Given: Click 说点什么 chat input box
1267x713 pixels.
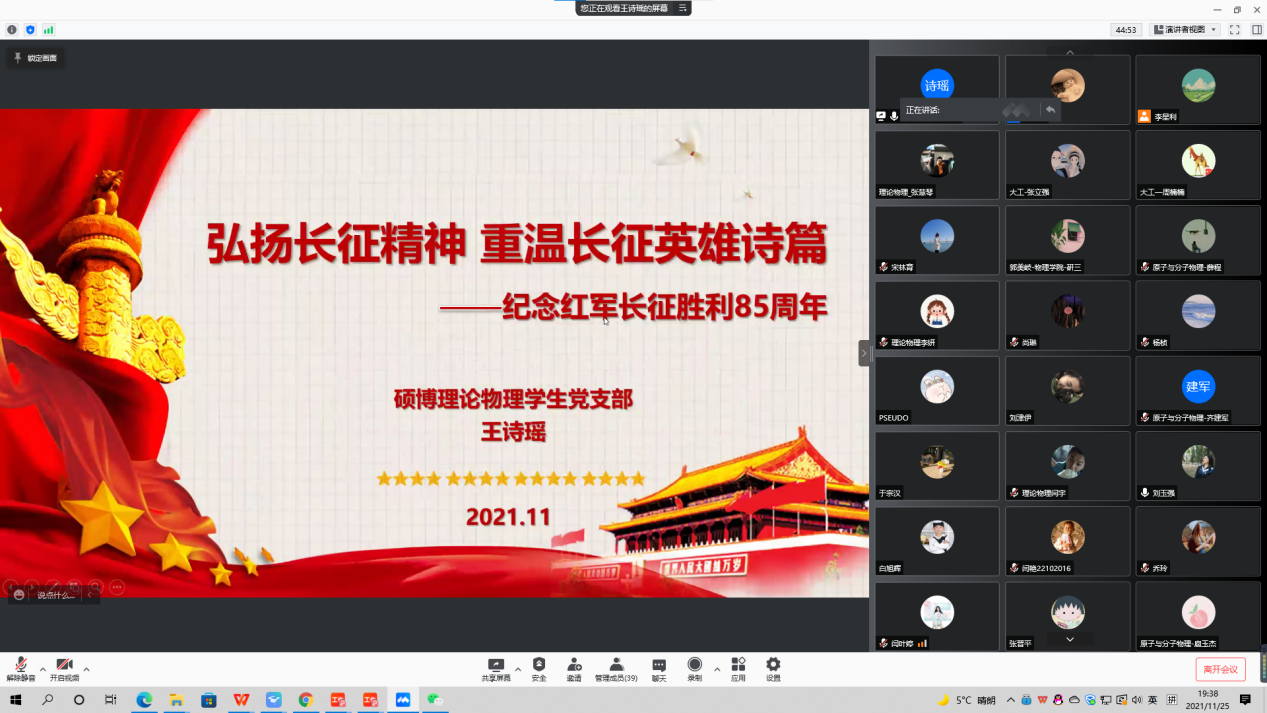Looking at the screenshot, I should 56,595.
